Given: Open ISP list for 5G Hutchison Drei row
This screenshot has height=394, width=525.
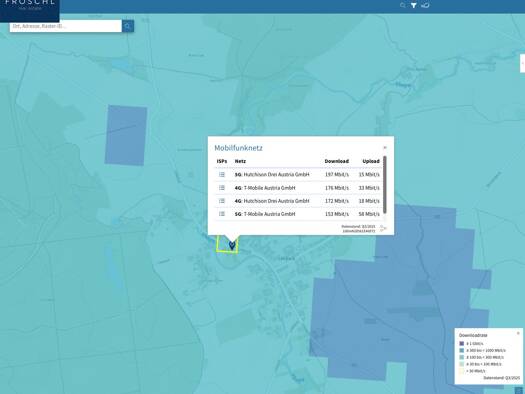Looking at the screenshot, I should click(222, 174).
